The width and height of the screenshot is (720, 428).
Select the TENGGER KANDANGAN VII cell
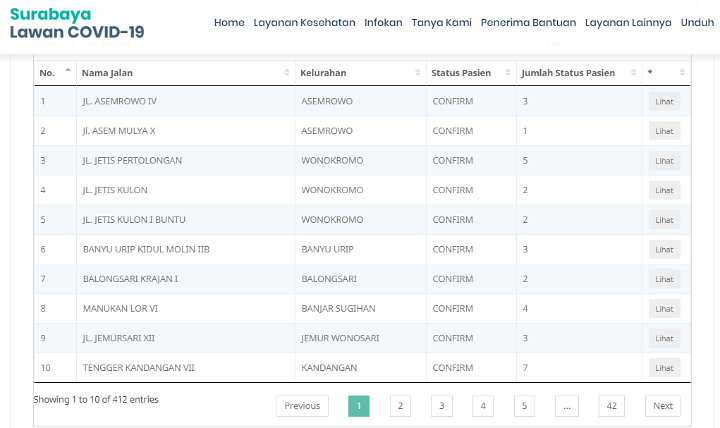[x=186, y=367]
